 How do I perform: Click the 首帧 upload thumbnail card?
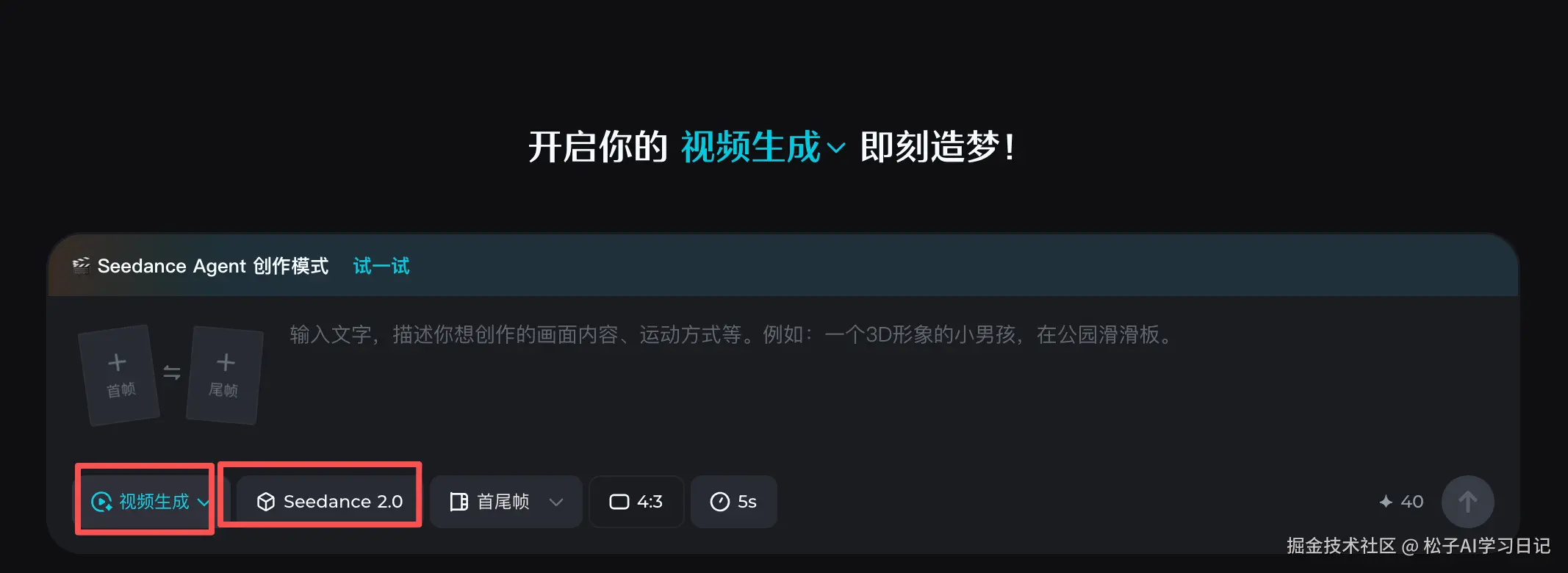click(119, 375)
